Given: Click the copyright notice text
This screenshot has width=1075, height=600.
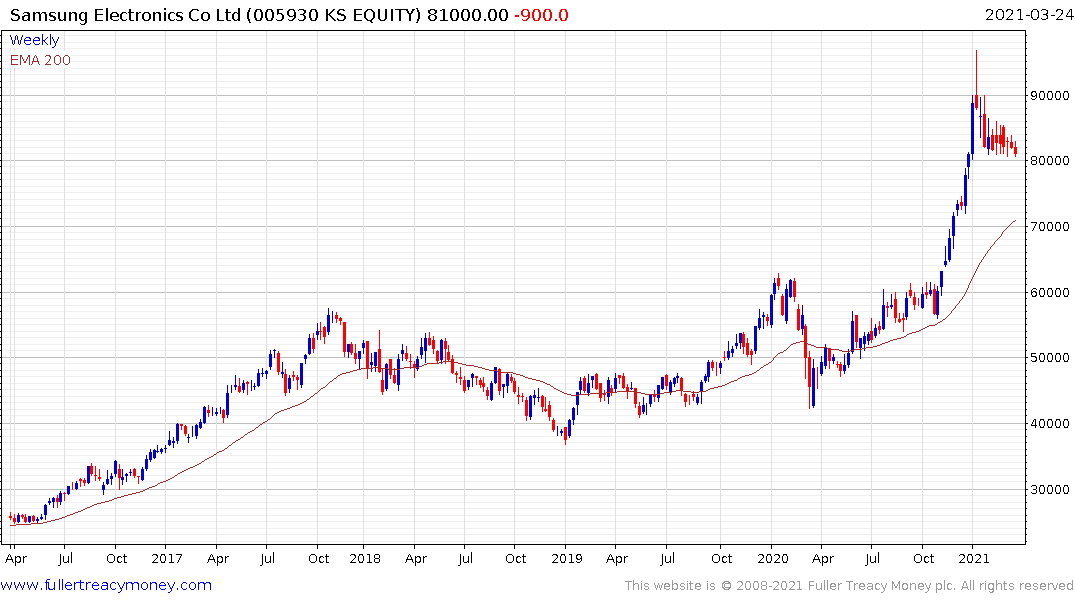Looking at the screenshot, I should click(849, 585).
